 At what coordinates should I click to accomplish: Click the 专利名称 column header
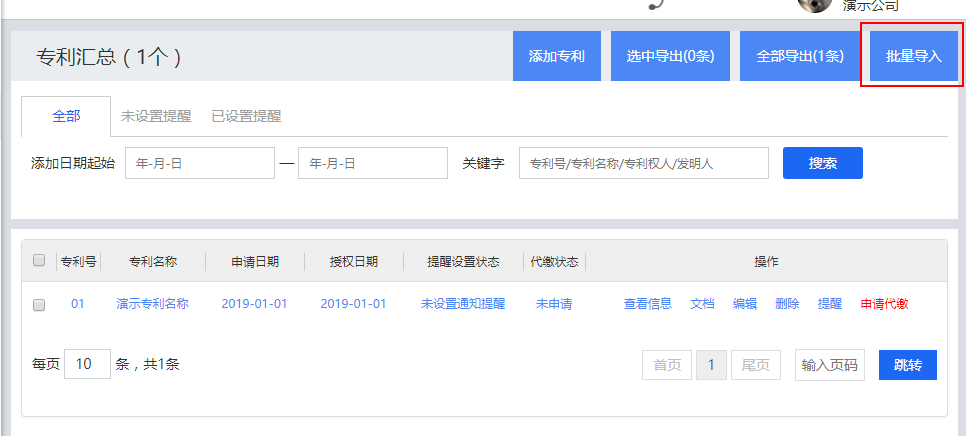(153, 262)
